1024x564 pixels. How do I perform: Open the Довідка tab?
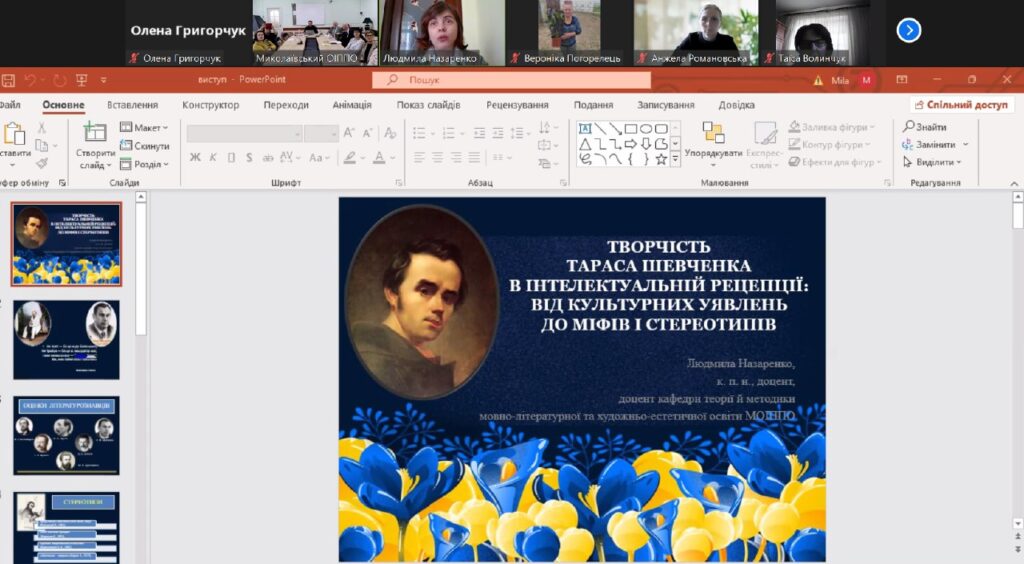tap(737, 104)
